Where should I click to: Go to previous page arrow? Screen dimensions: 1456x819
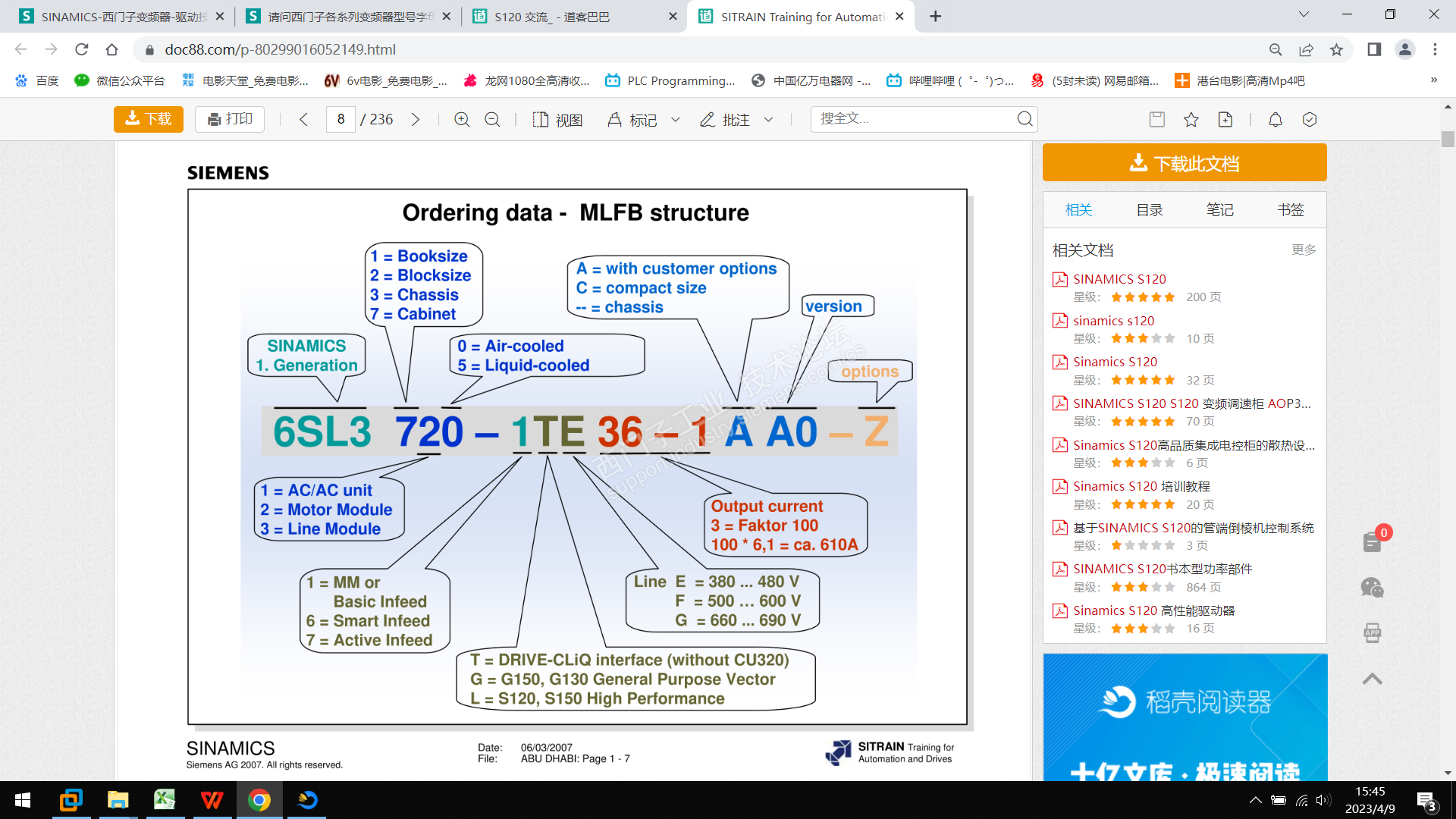click(x=303, y=120)
